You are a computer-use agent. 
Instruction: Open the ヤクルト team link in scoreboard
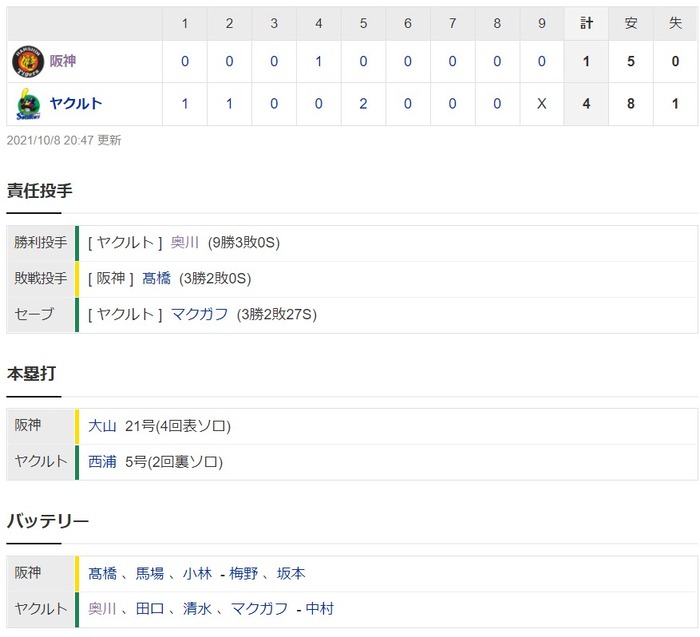(x=75, y=104)
